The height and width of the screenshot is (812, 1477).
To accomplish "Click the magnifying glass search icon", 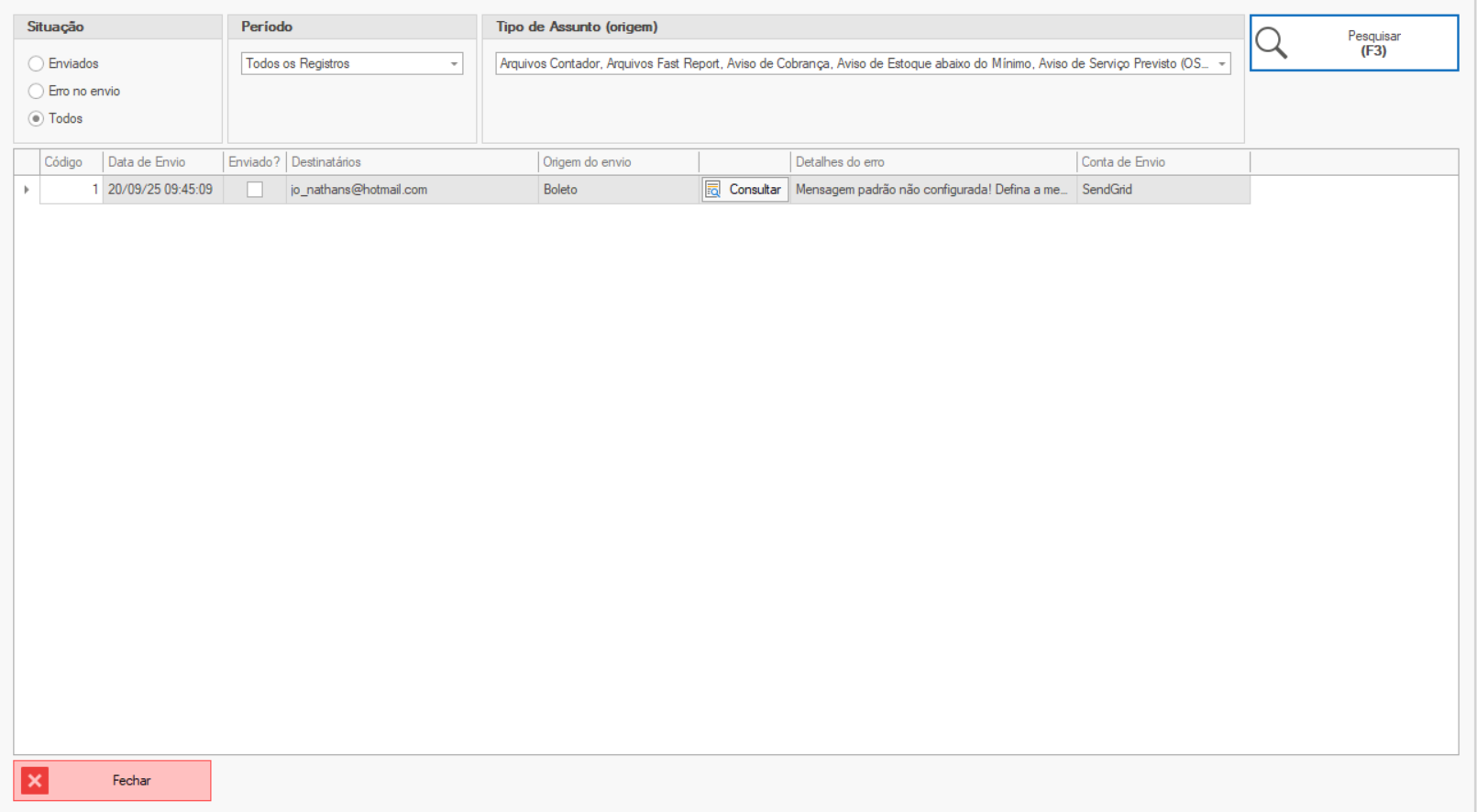I will coord(1271,43).
